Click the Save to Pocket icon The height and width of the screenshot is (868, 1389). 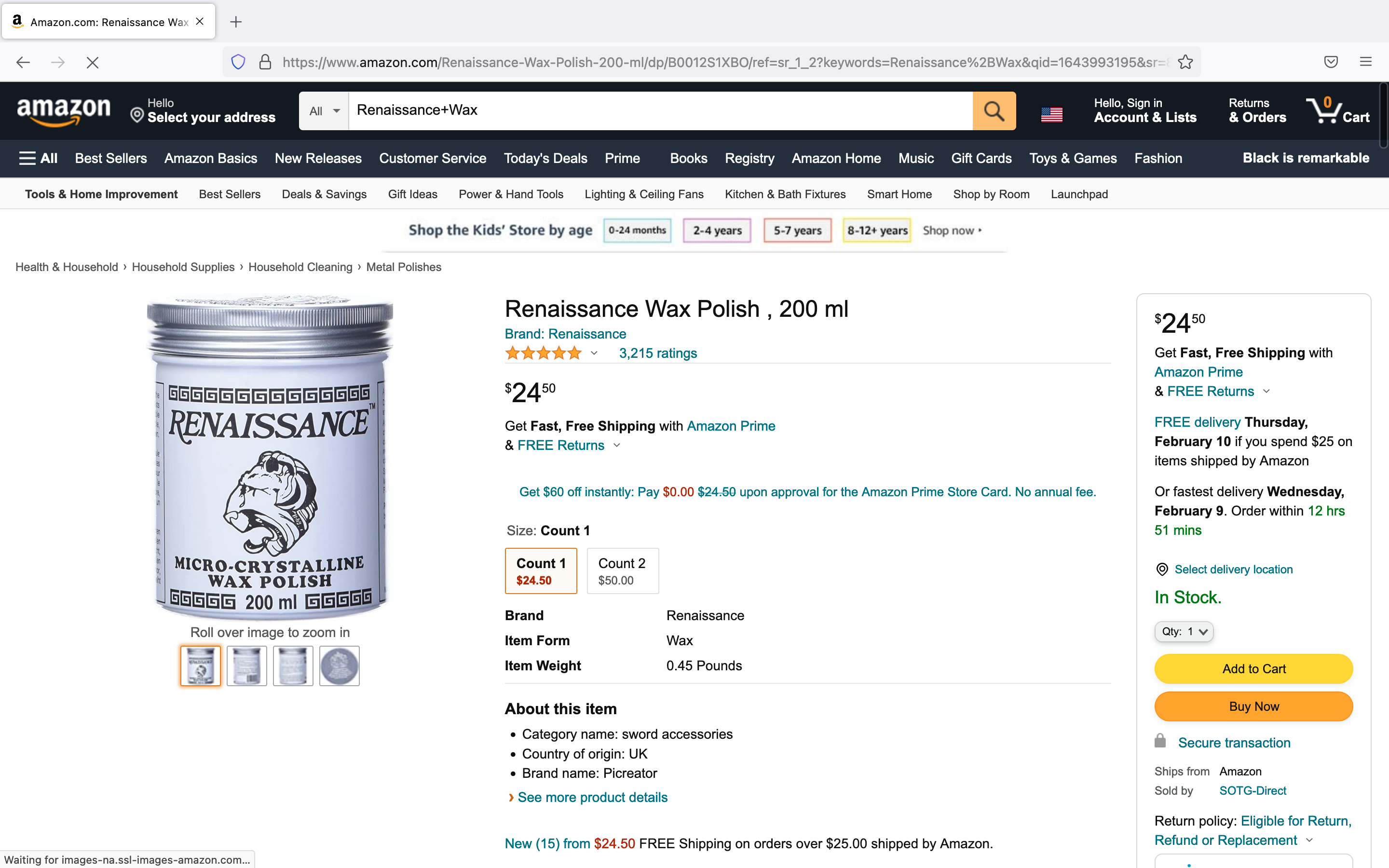(1331, 62)
